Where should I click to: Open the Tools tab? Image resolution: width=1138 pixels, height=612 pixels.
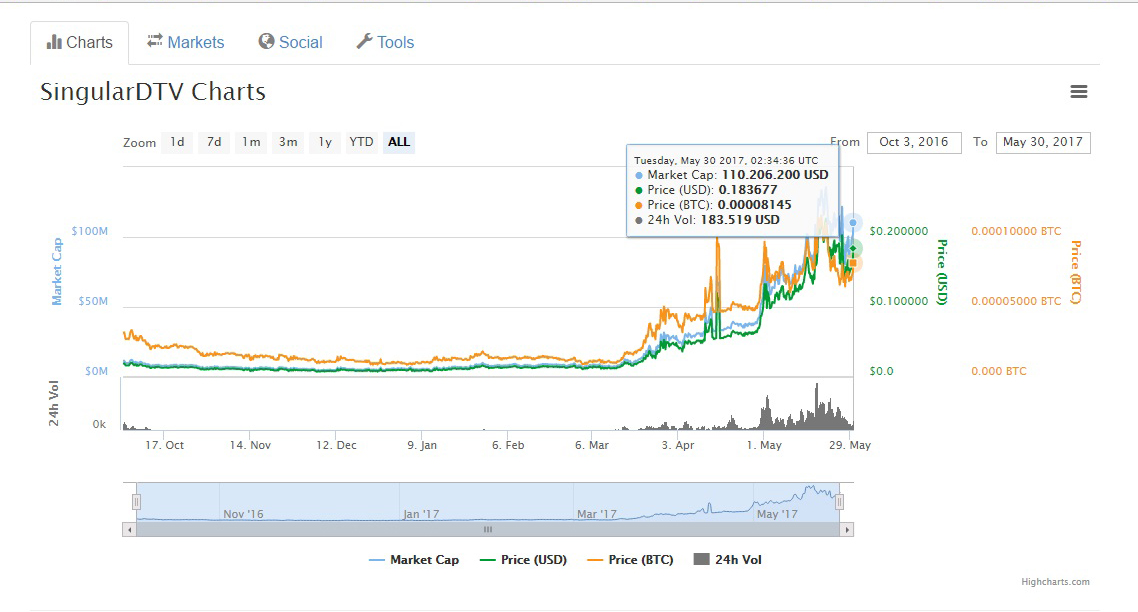click(385, 42)
